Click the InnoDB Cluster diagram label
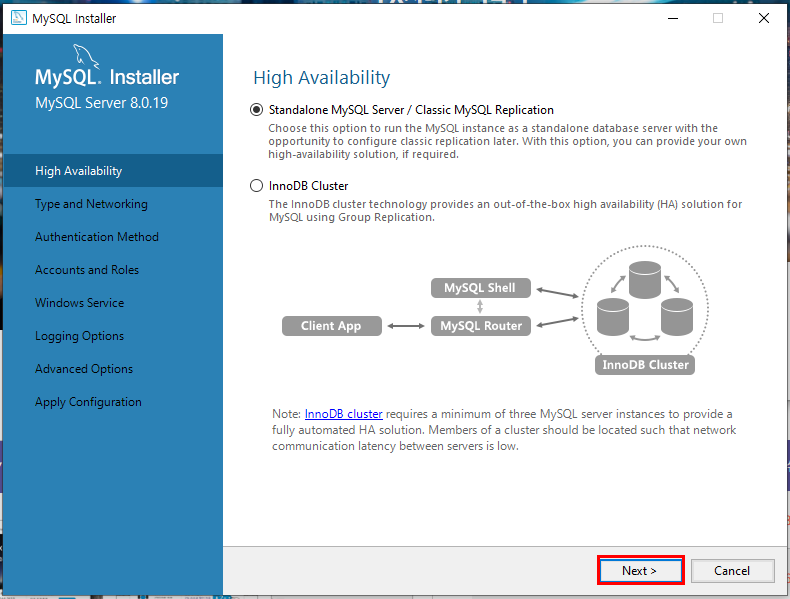This screenshot has height=599, width=790. (645, 365)
